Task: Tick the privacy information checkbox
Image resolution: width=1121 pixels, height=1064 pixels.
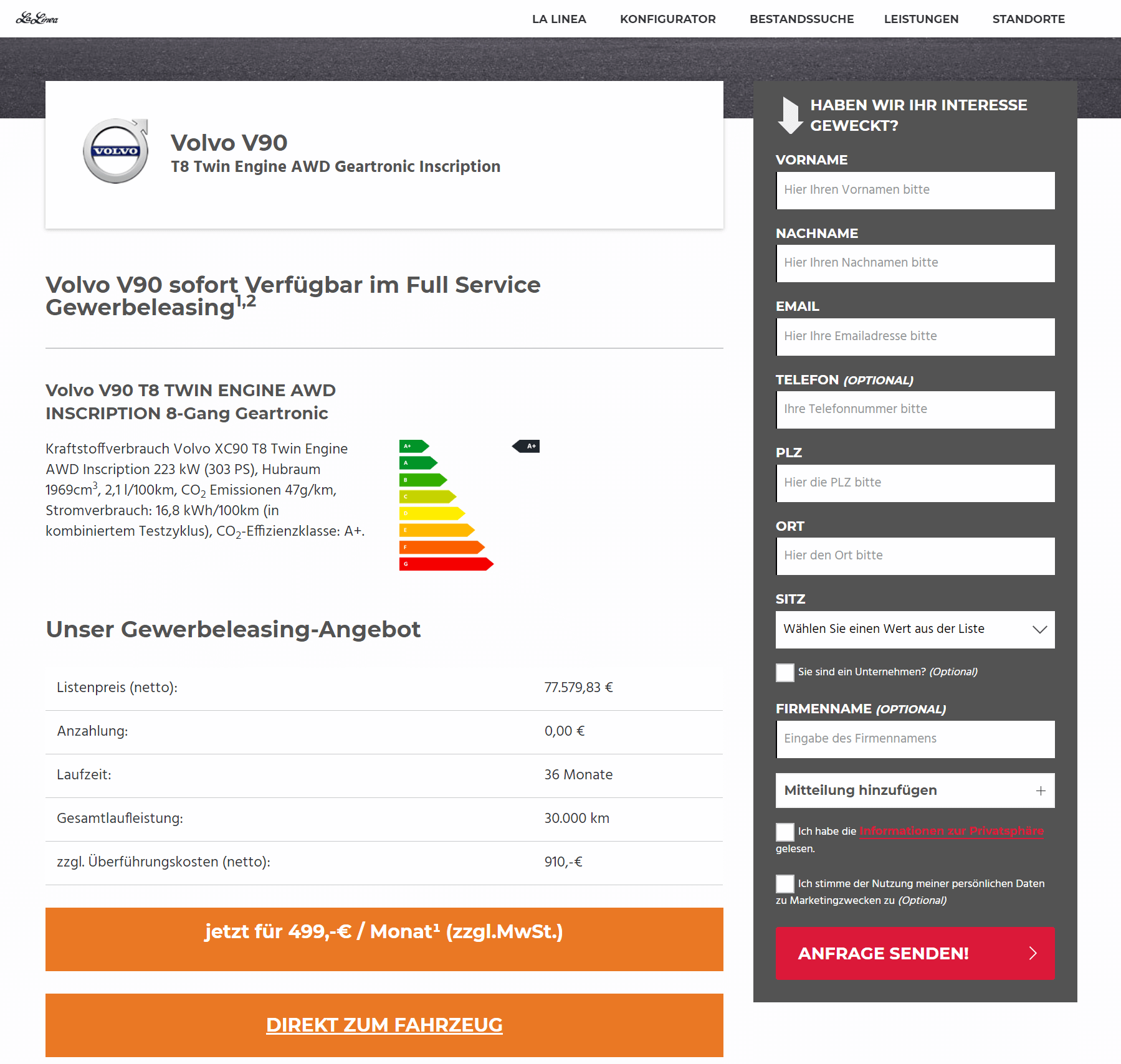Action: [x=785, y=832]
